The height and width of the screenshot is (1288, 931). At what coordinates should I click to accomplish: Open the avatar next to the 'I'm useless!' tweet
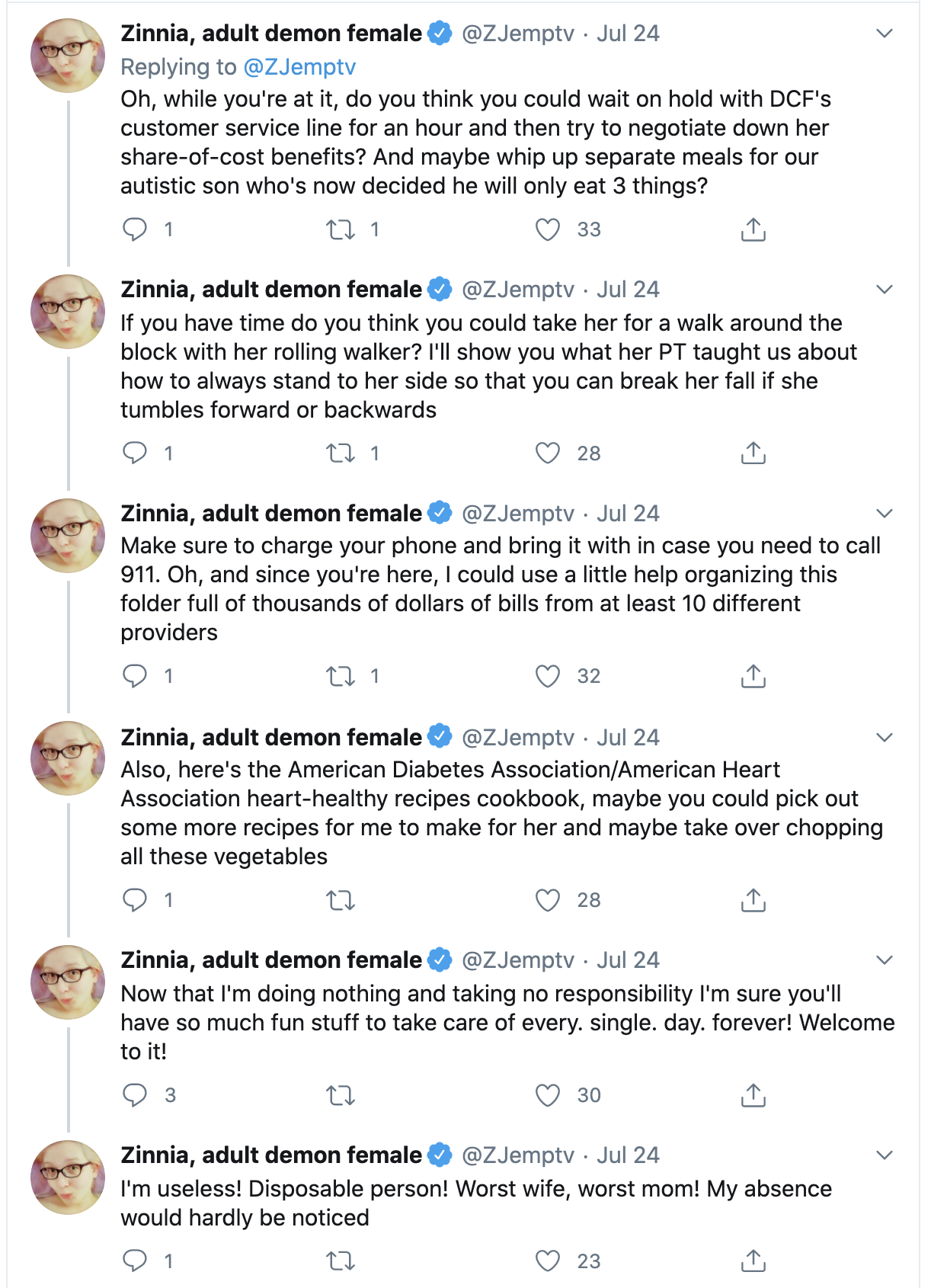[68, 1177]
